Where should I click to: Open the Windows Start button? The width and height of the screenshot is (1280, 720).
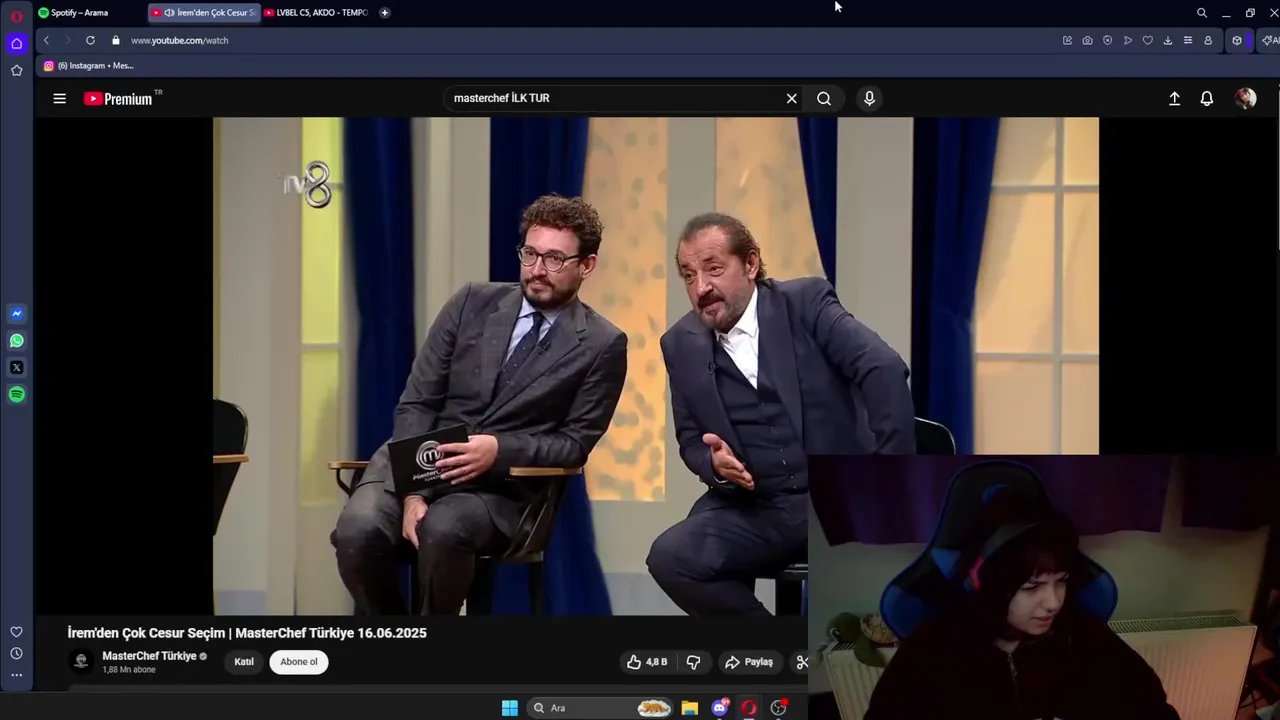(x=510, y=708)
